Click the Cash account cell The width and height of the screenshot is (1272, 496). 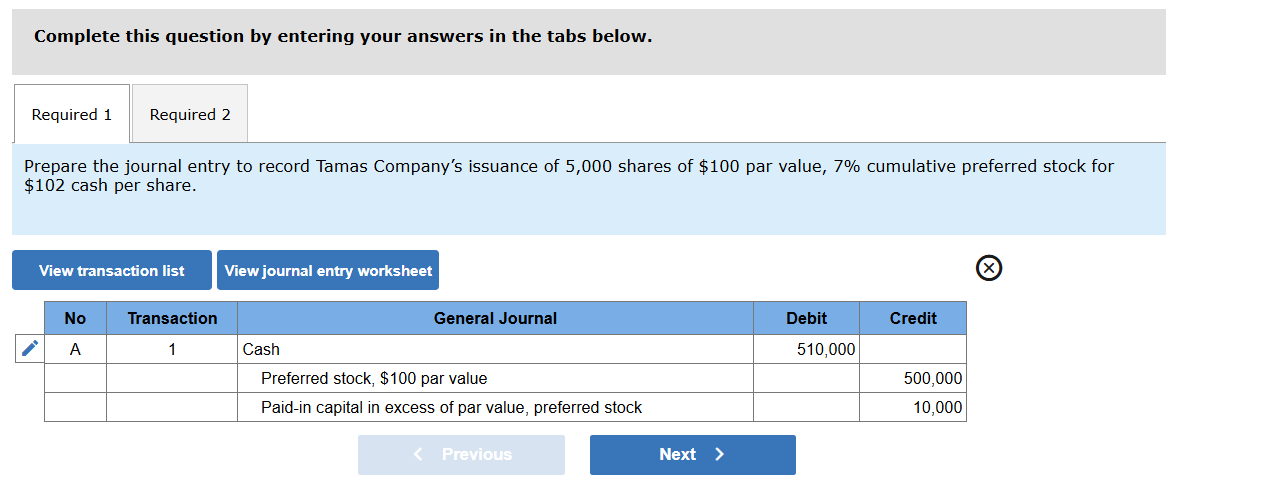(495, 349)
